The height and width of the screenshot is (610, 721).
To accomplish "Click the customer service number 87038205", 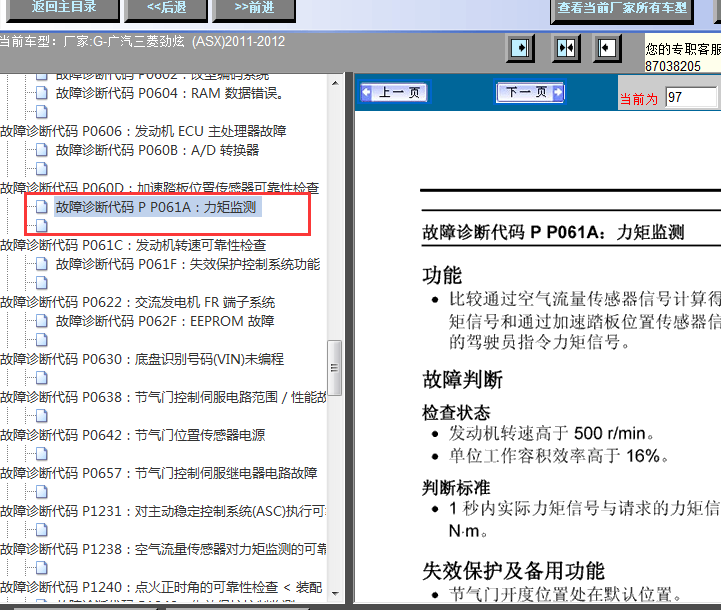I will pos(673,66).
